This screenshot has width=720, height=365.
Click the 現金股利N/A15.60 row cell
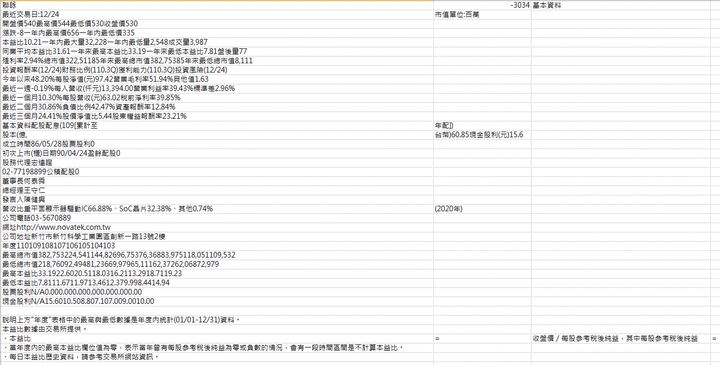(x=217, y=301)
